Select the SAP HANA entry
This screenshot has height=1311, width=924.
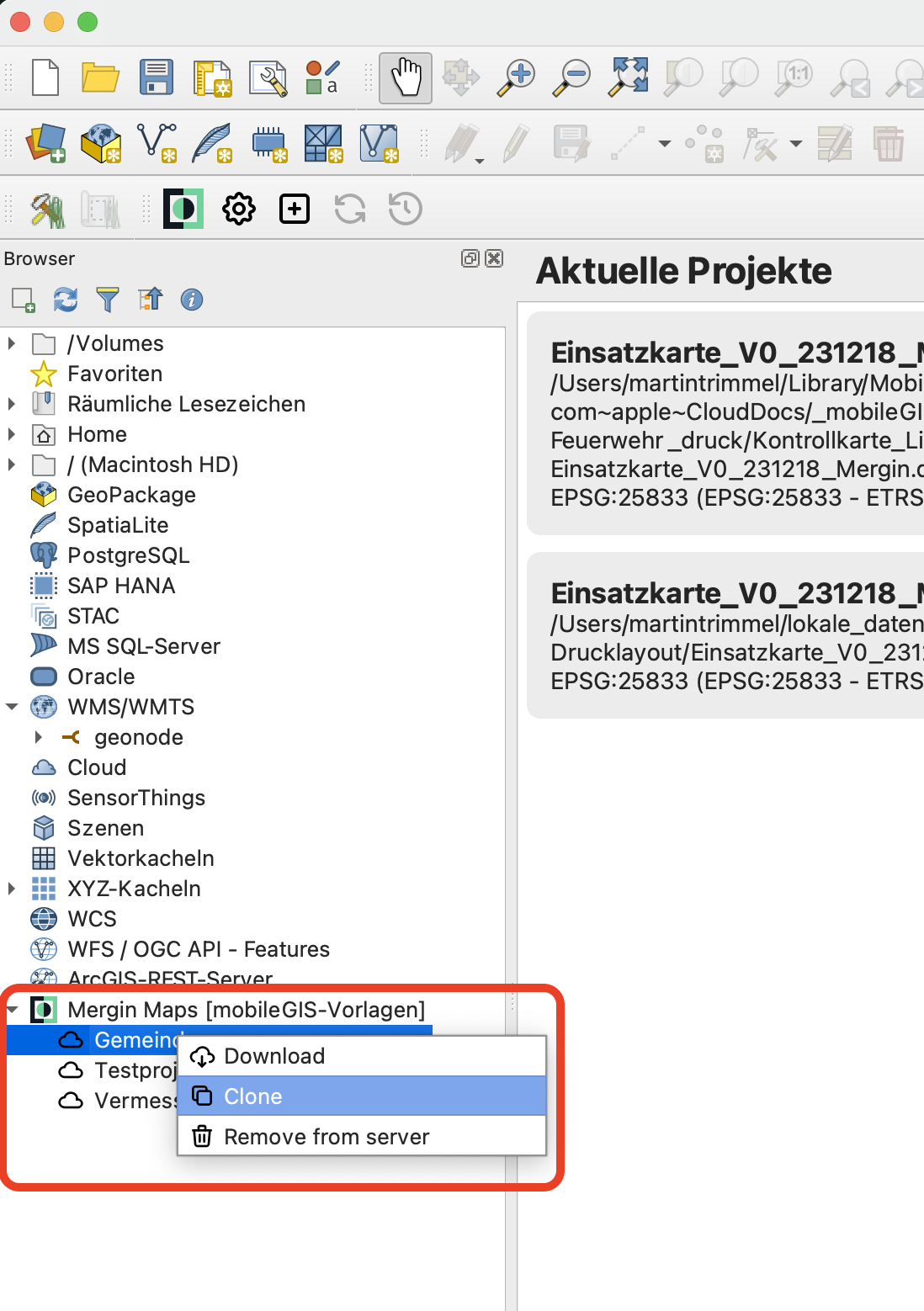(121, 586)
